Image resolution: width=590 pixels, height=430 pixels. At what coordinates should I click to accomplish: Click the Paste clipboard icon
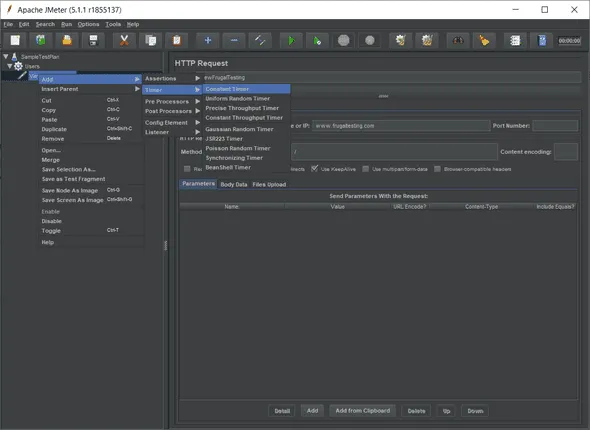pos(177,40)
